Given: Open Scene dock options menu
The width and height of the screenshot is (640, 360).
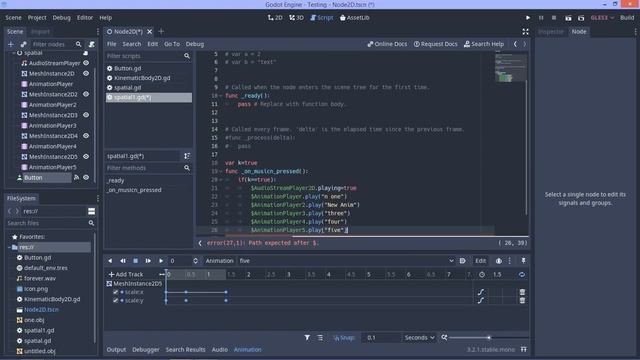Looking at the screenshot, I should point(98,31).
